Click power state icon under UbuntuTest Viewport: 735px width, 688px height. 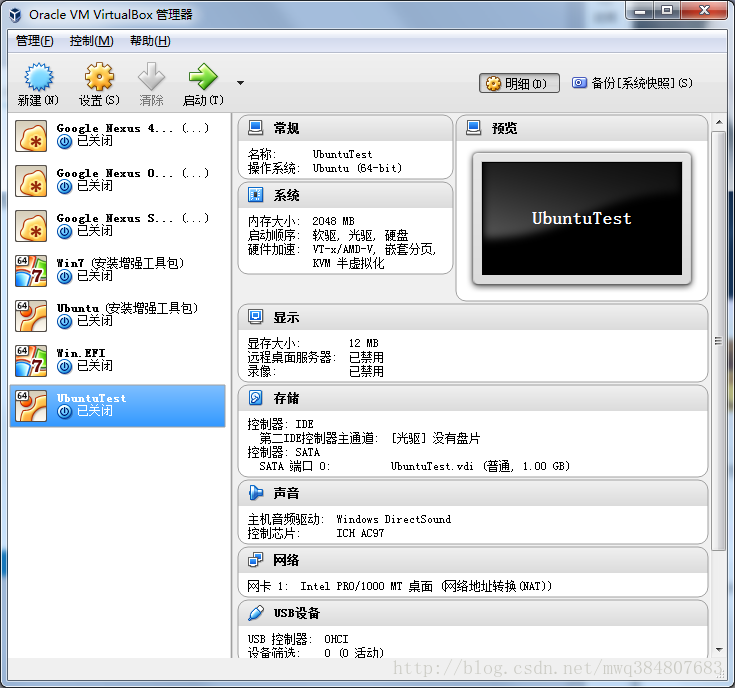tap(64, 411)
